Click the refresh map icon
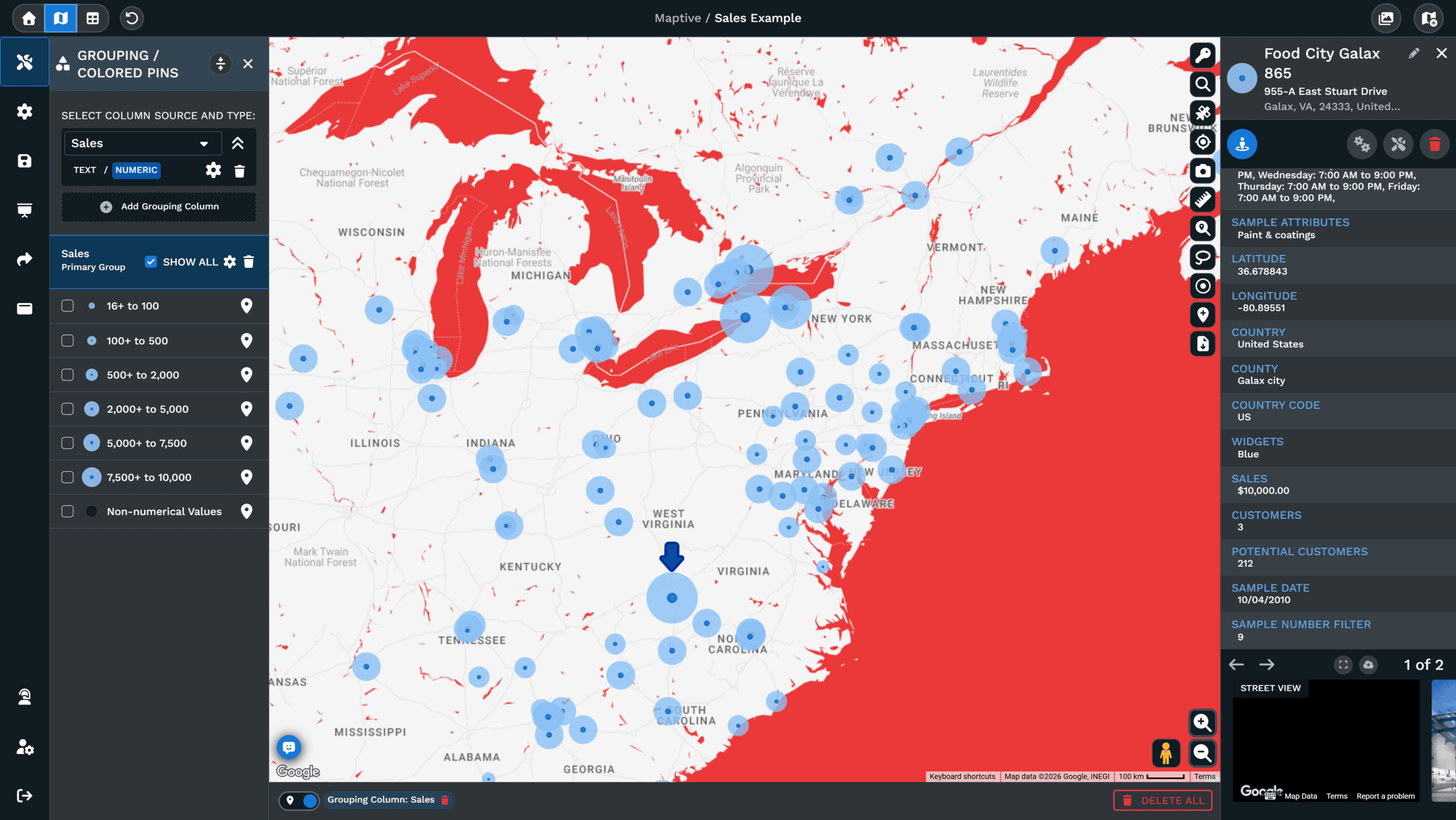The image size is (1456, 820). [x=131, y=18]
